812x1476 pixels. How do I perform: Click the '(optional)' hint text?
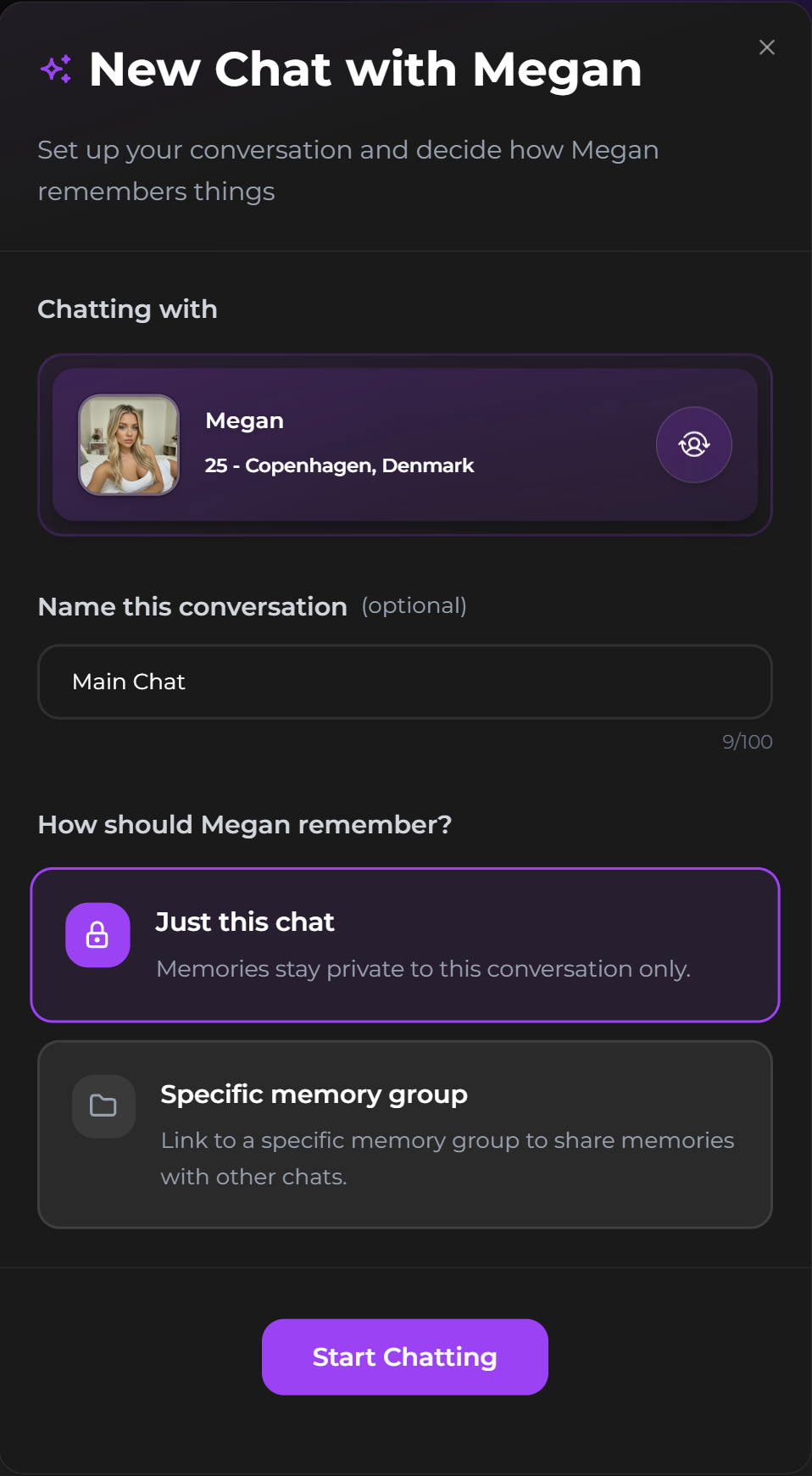tap(414, 606)
